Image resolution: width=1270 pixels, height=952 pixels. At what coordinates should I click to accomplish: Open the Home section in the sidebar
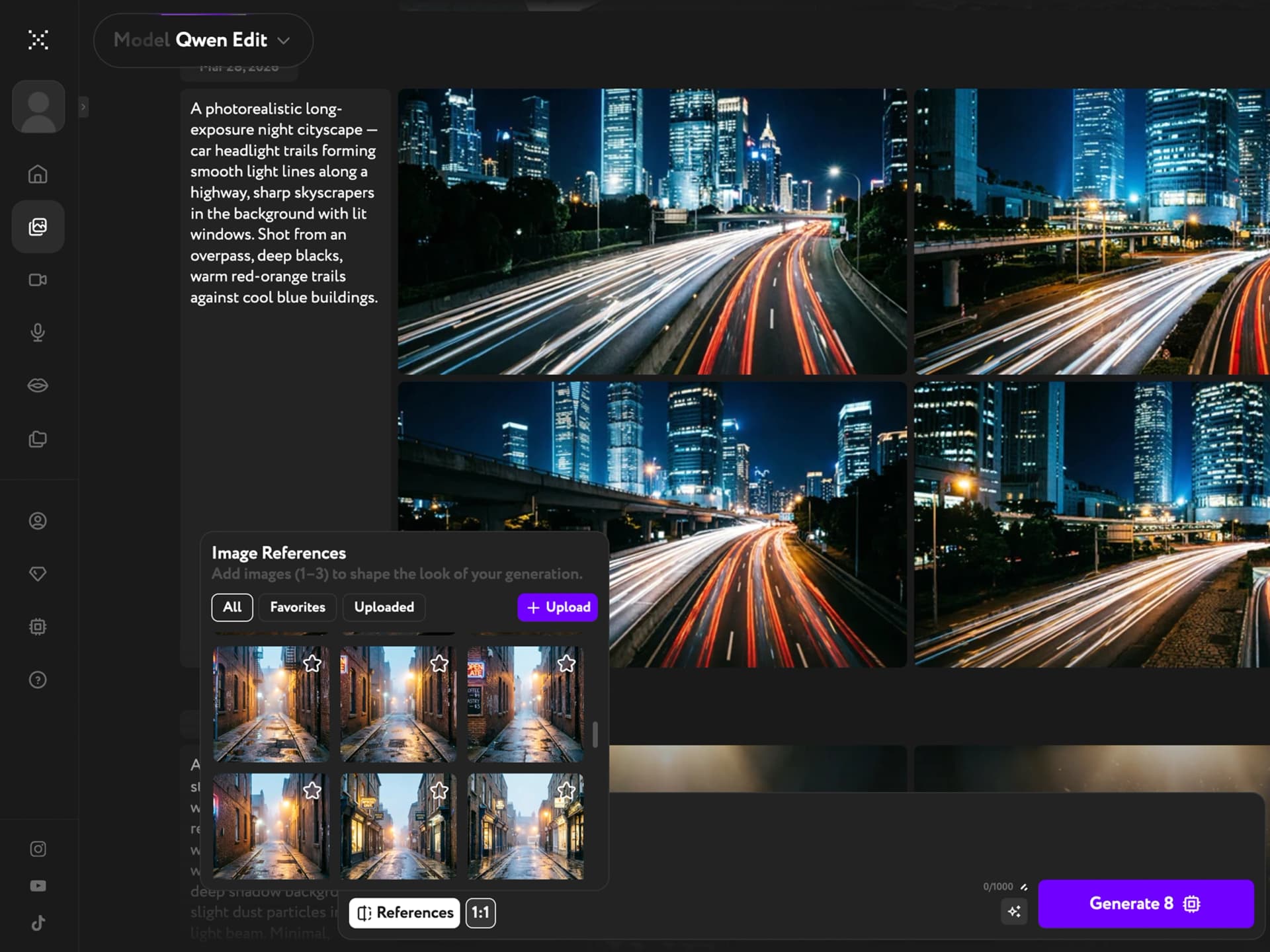38,174
